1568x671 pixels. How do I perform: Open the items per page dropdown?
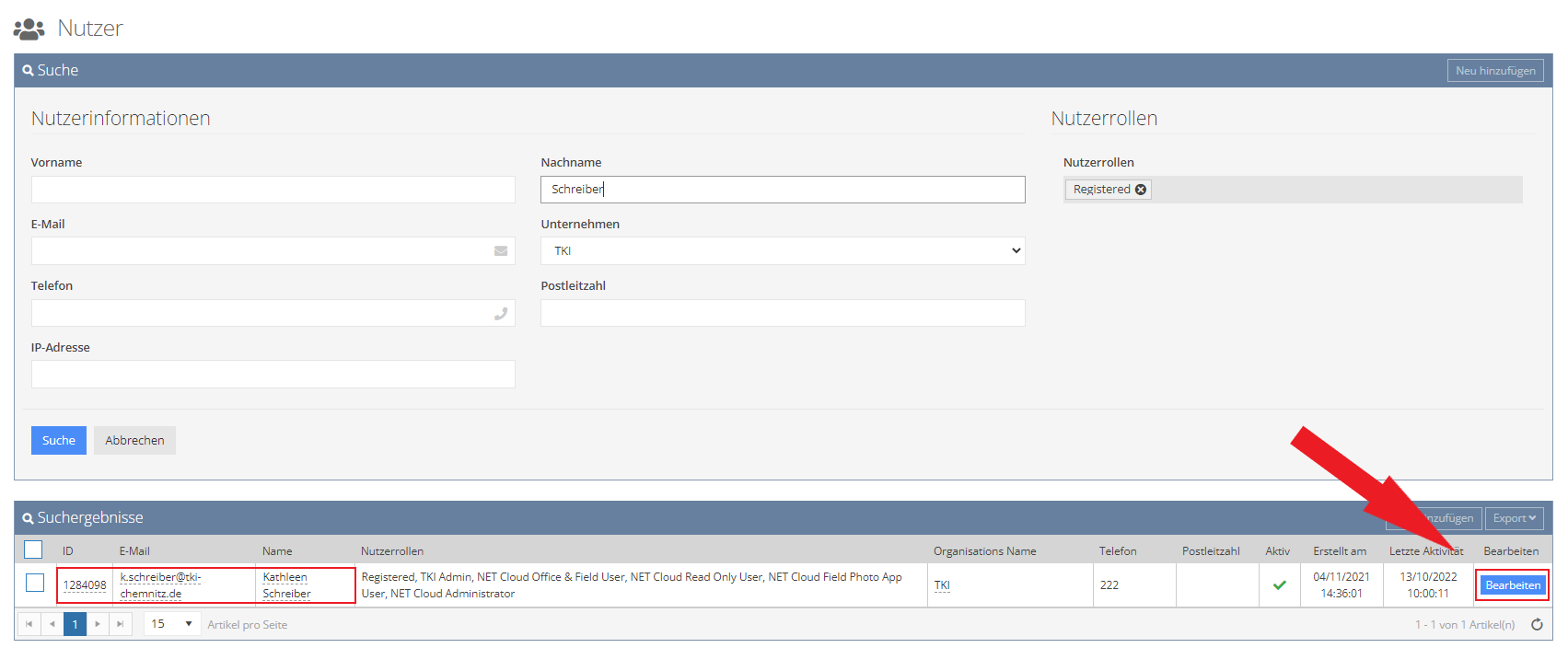pyautogui.click(x=172, y=624)
